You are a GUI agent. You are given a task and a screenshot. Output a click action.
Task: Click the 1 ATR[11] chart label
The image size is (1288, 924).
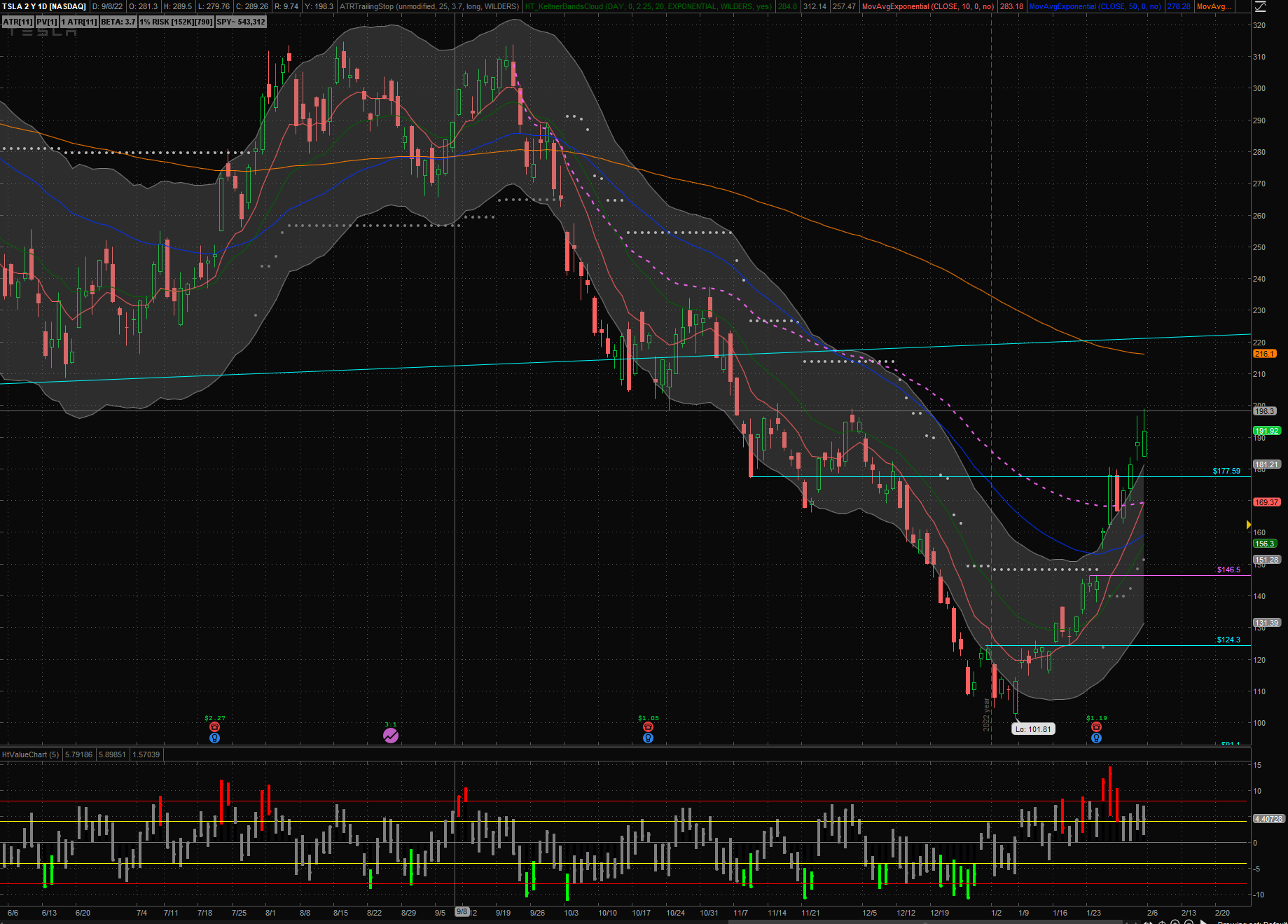tap(79, 22)
